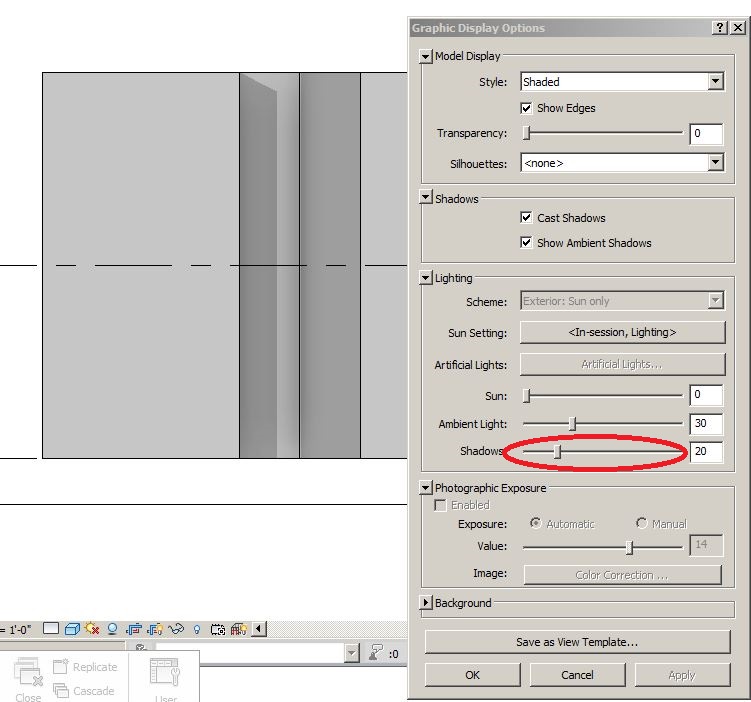
Task: Close the Graphic Display Options dialog
Action: point(738,28)
